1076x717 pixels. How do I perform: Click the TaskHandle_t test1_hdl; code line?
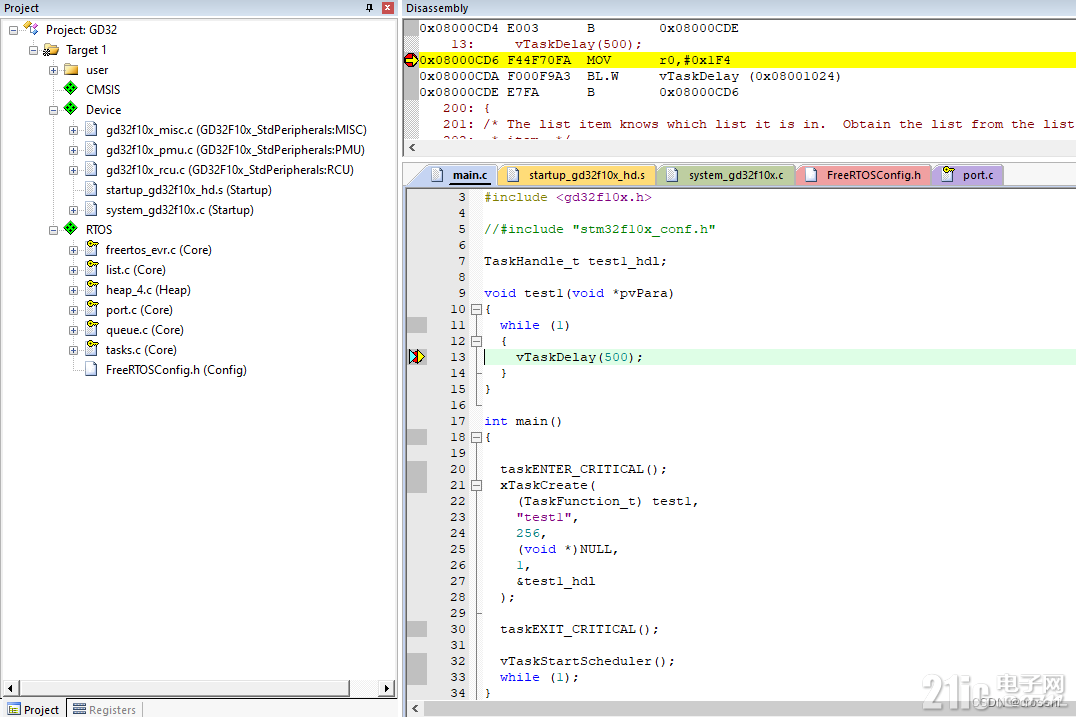pyautogui.click(x=574, y=261)
